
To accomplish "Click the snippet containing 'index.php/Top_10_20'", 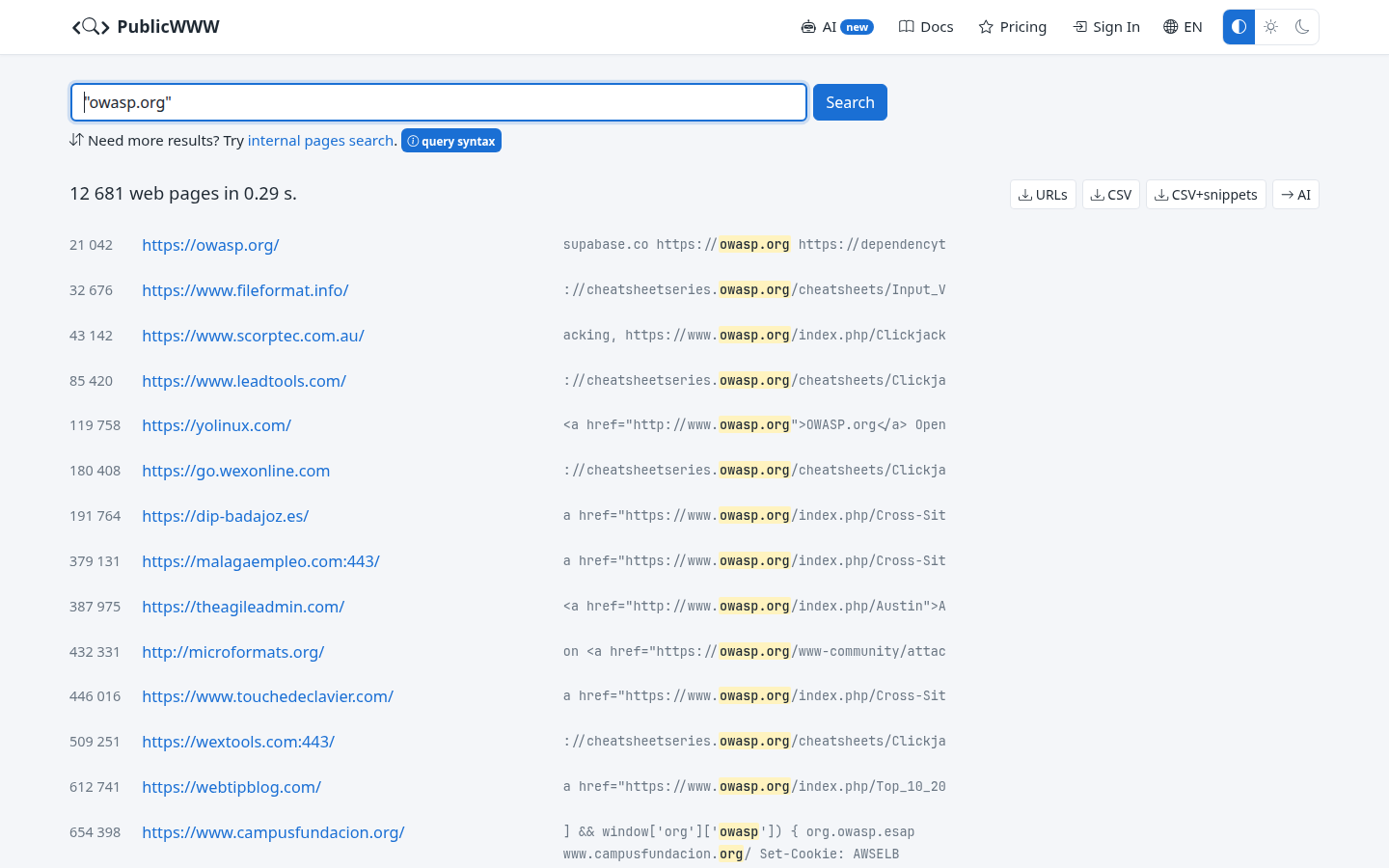I will coord(754,787).
